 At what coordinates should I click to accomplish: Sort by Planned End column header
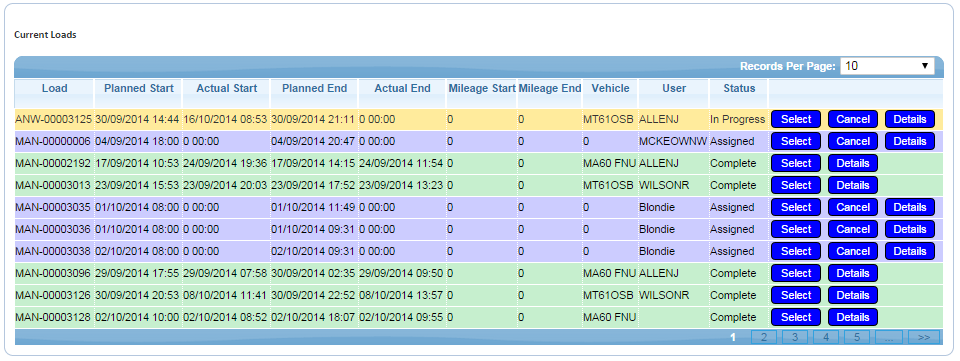click(x=314, y=89)
